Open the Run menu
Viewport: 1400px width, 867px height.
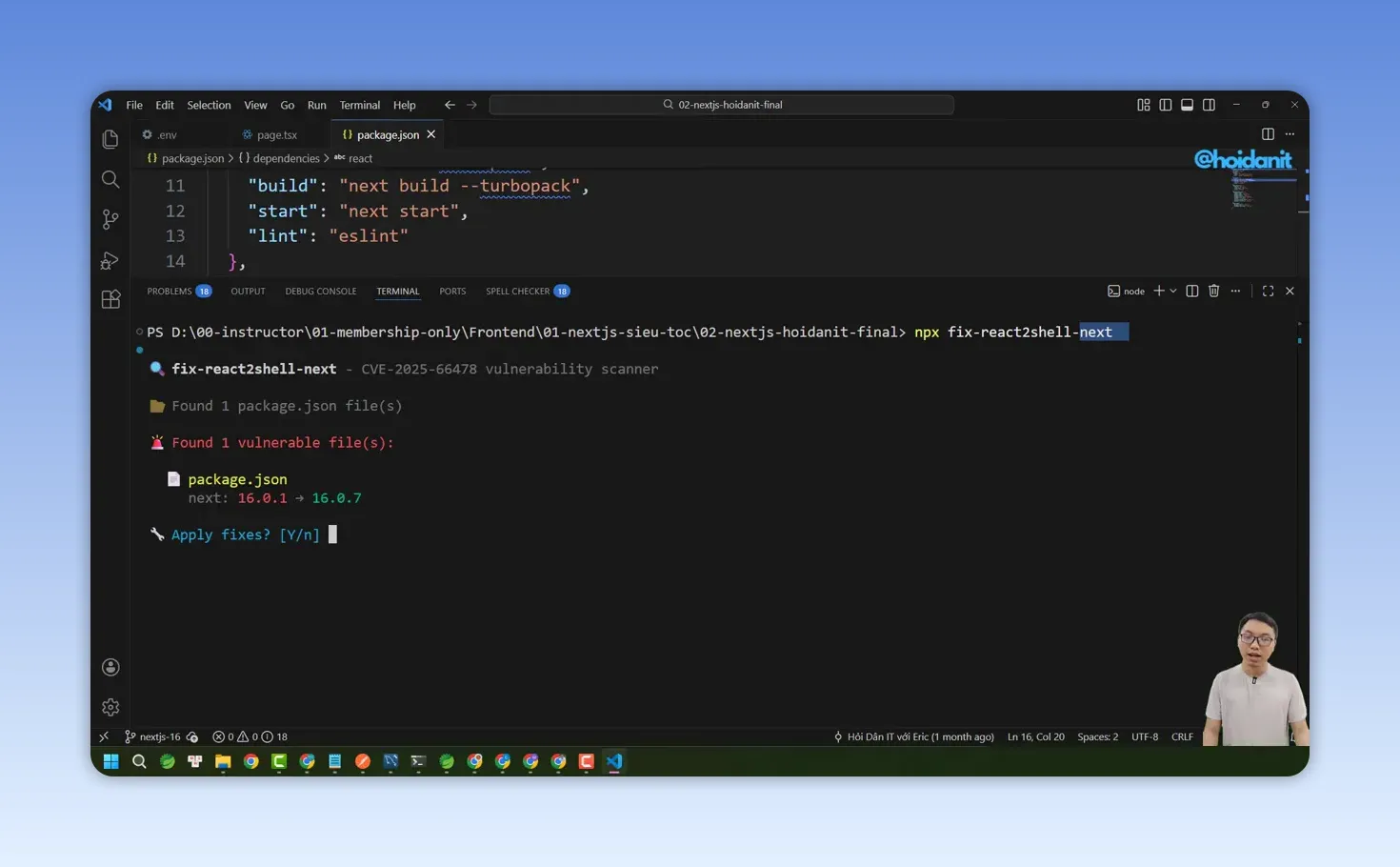317,105
